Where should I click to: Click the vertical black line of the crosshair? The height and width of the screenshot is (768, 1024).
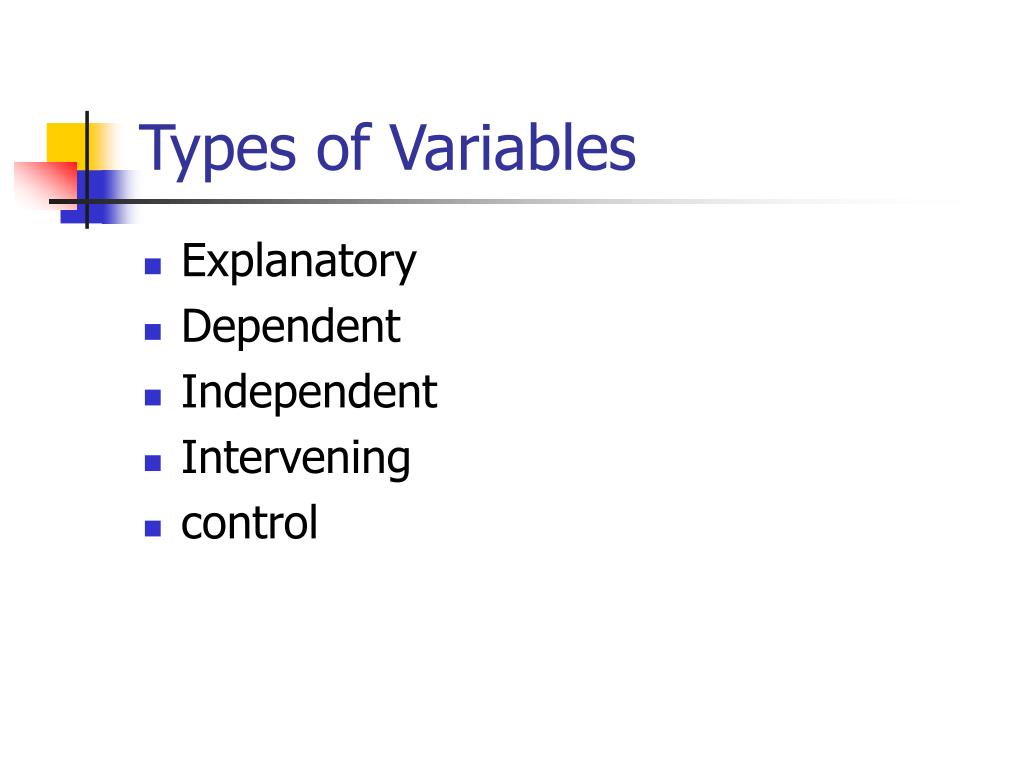tap(87, 170)
